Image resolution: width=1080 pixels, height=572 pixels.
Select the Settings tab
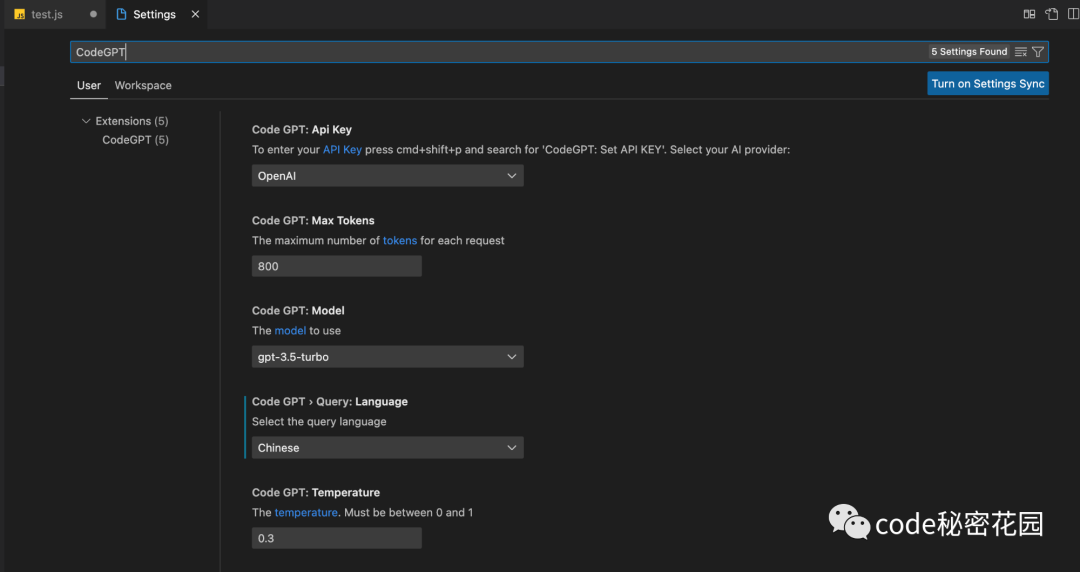(x=157, y=14)
